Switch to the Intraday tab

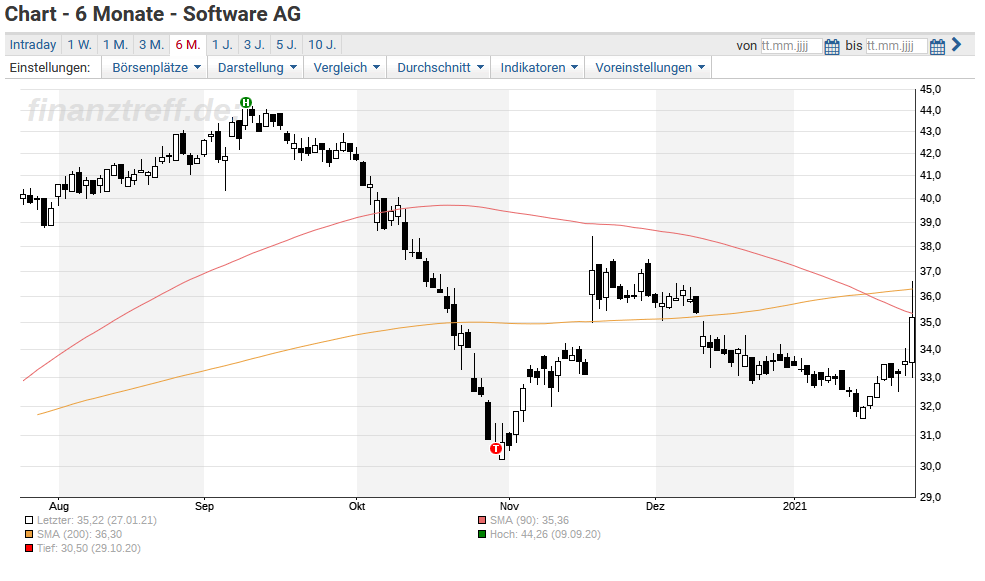coord(33,45)
